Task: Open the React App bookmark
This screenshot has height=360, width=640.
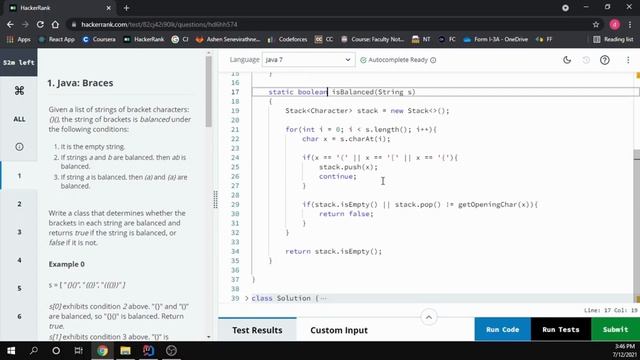Action: pyautogui.click(x=57, y=39)
